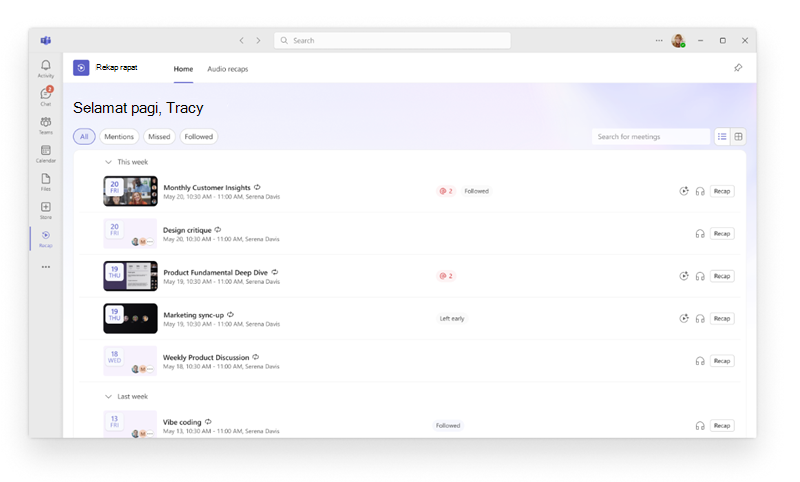
Task: Click Left early tag on Marketing sync-up
Action: 452,318
